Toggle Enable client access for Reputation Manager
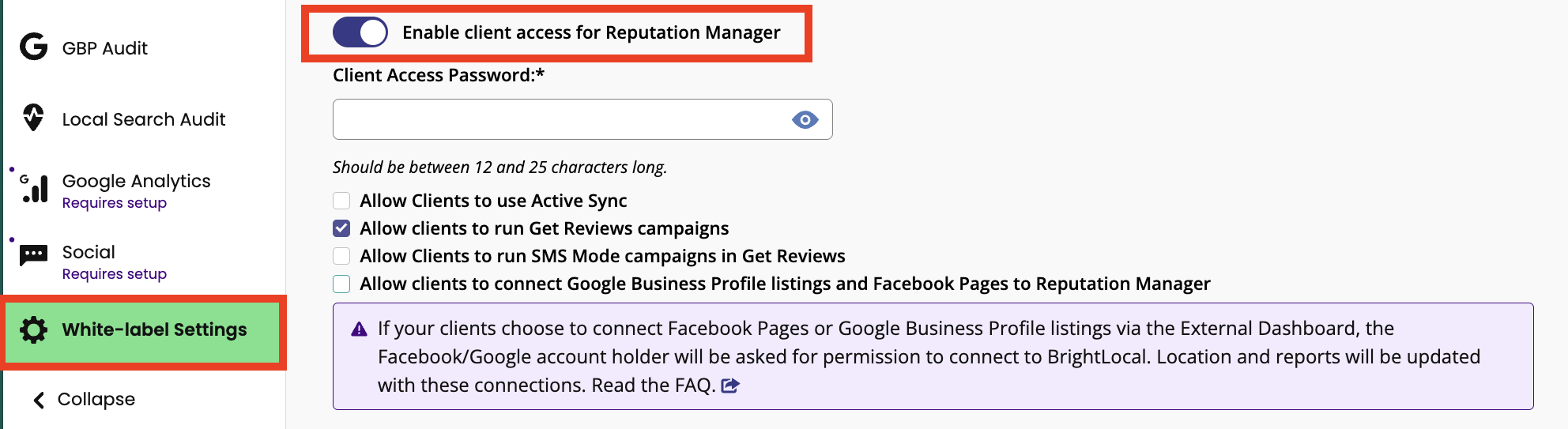This screenshot has width=1568, height=429. (x=360, y=32)
